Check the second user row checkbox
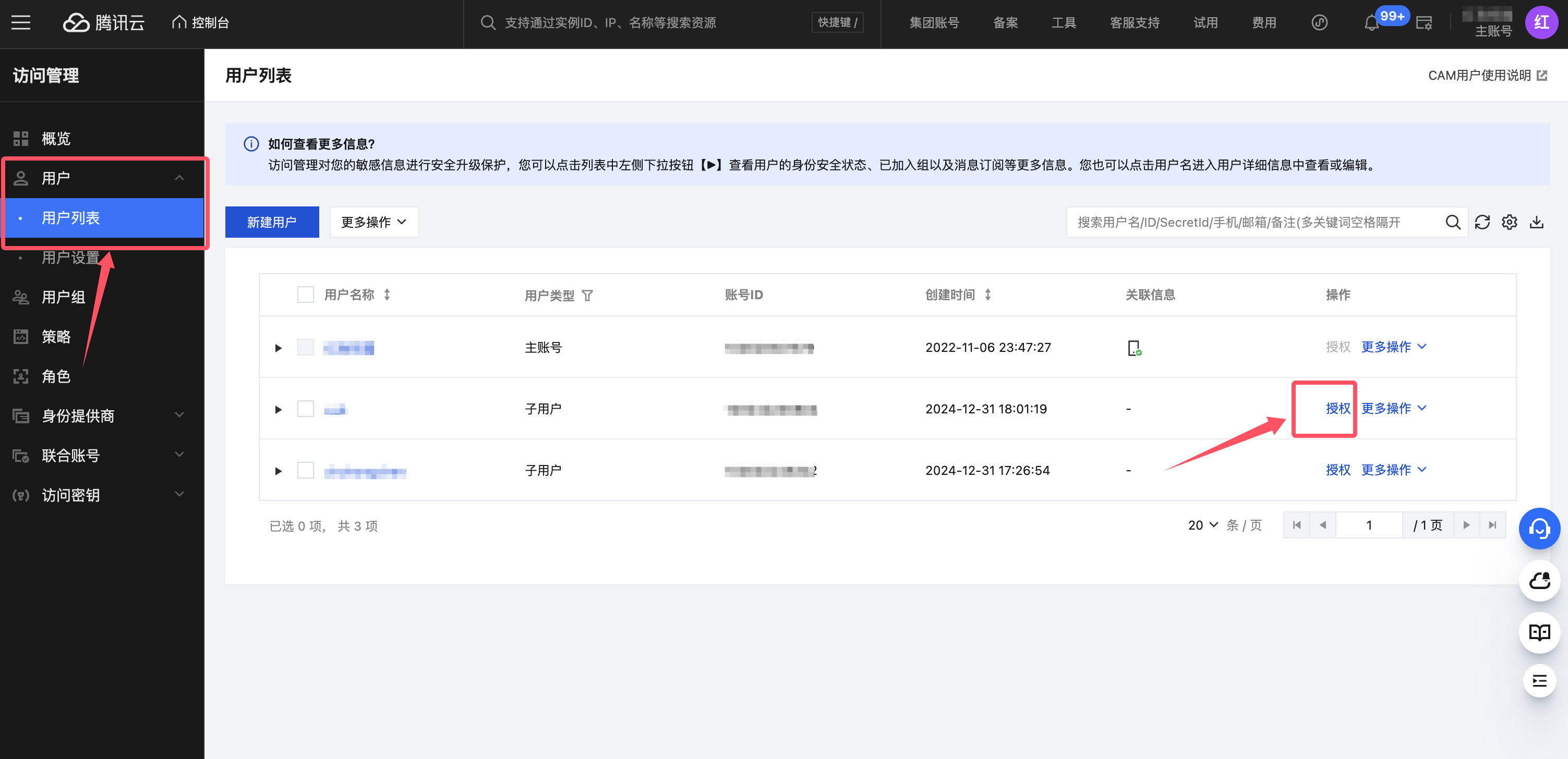Viewport: 1568px width, 759px height. (305, 409)
